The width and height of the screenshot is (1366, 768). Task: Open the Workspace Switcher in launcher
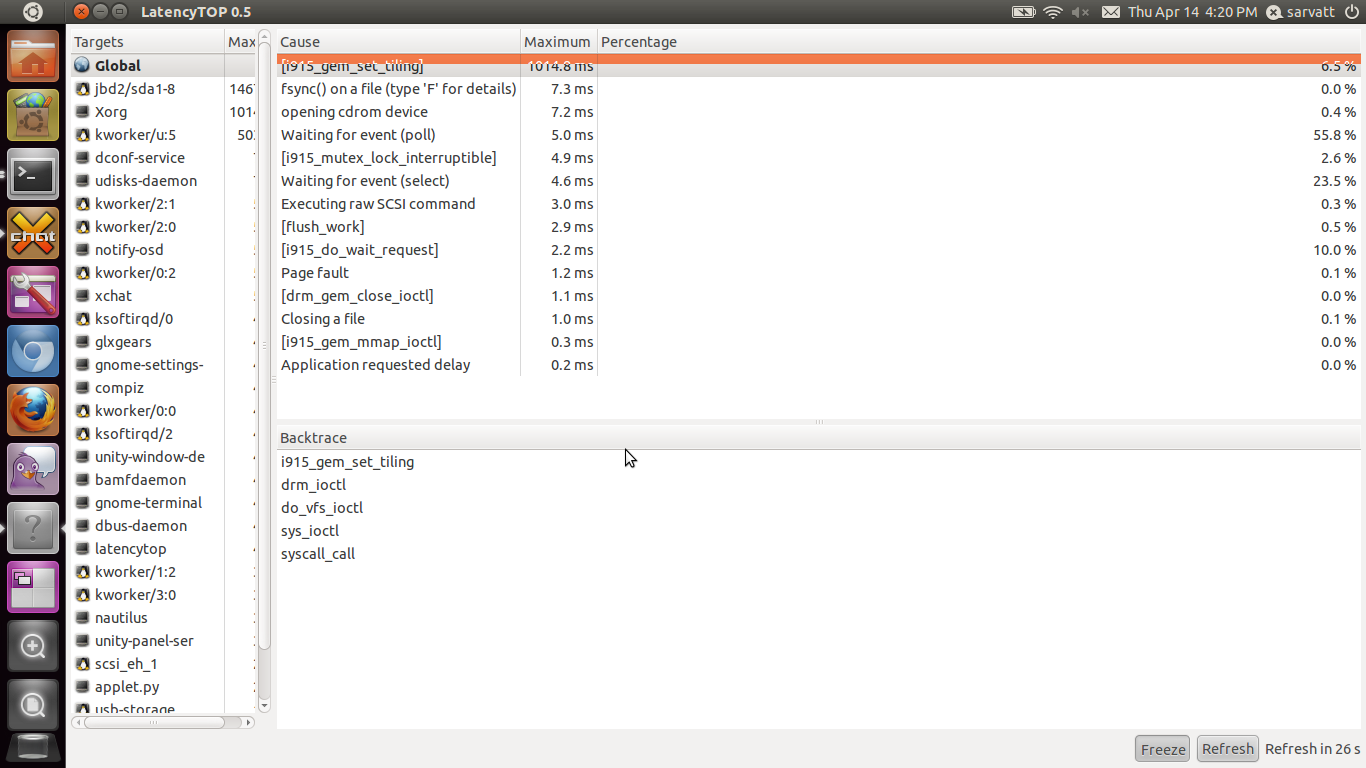(x=33, y=587)
